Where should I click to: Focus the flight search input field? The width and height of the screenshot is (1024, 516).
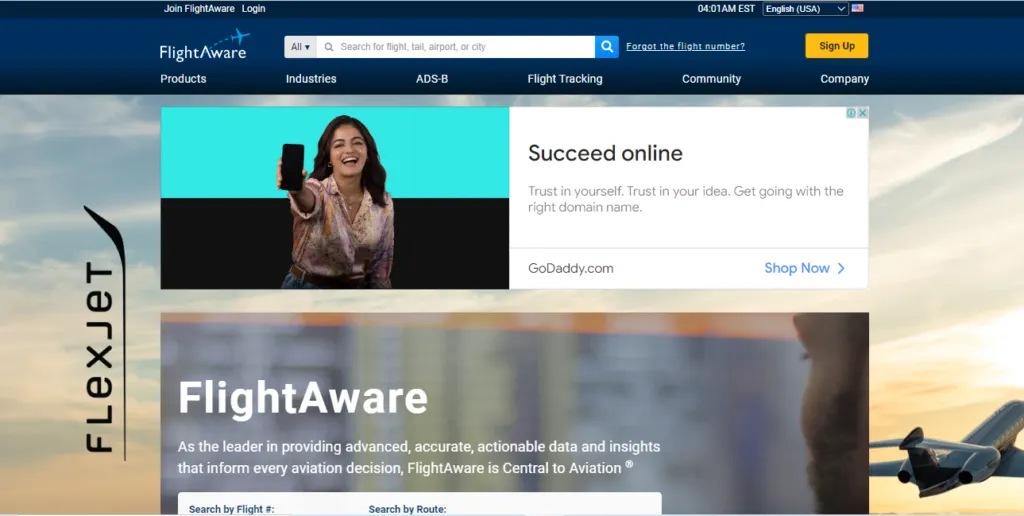pos(456,47)
